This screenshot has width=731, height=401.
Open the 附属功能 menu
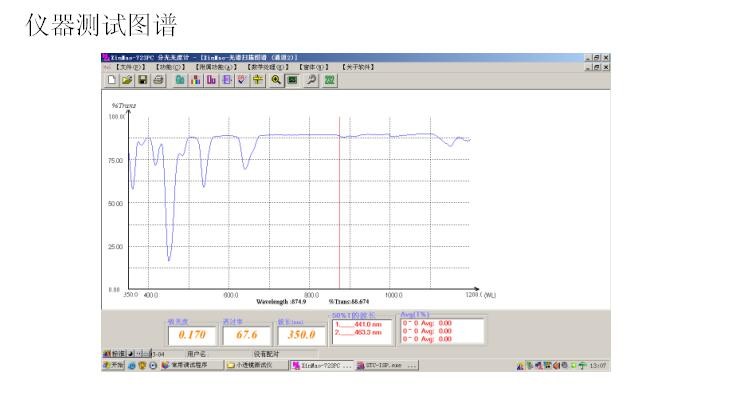click(x=213, y=67)
